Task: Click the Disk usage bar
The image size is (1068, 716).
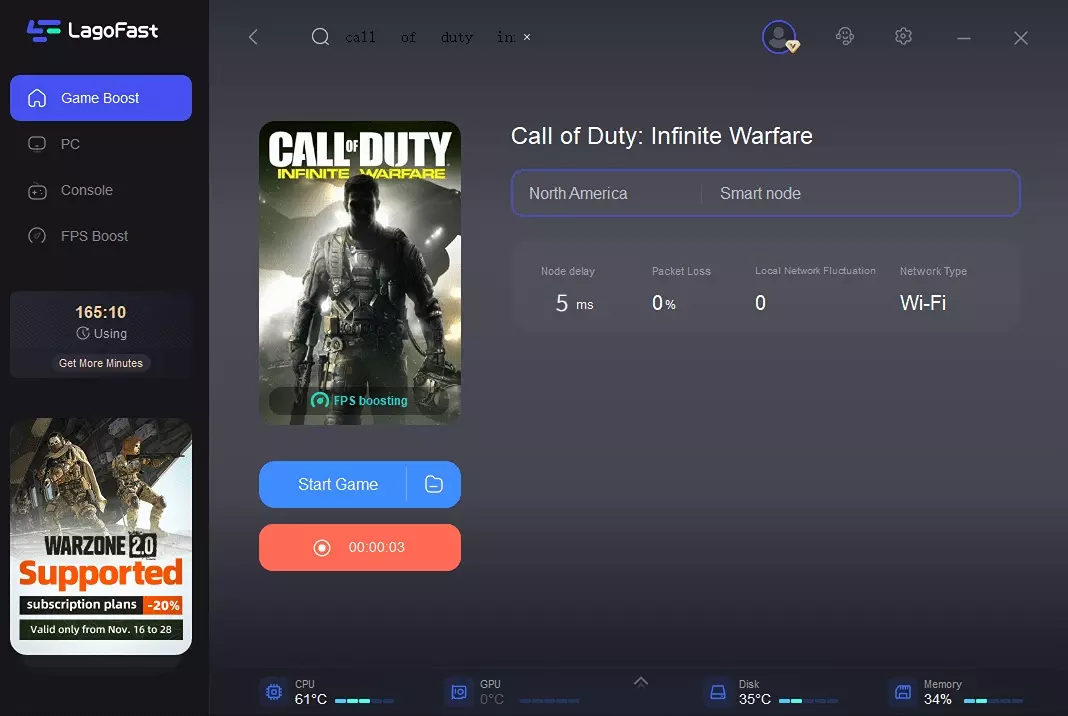Action: pos(808,701)
